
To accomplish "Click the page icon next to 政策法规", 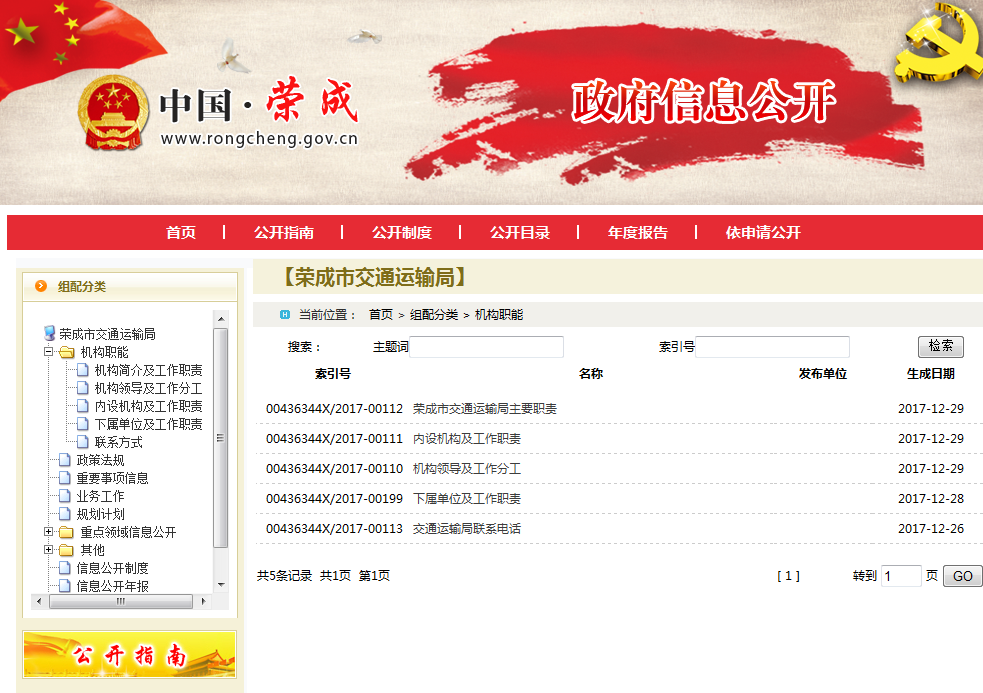I will [66, 460].
